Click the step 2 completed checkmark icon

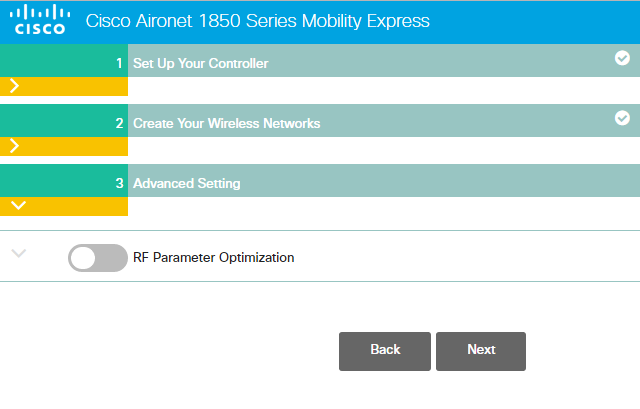coord(622,118)
